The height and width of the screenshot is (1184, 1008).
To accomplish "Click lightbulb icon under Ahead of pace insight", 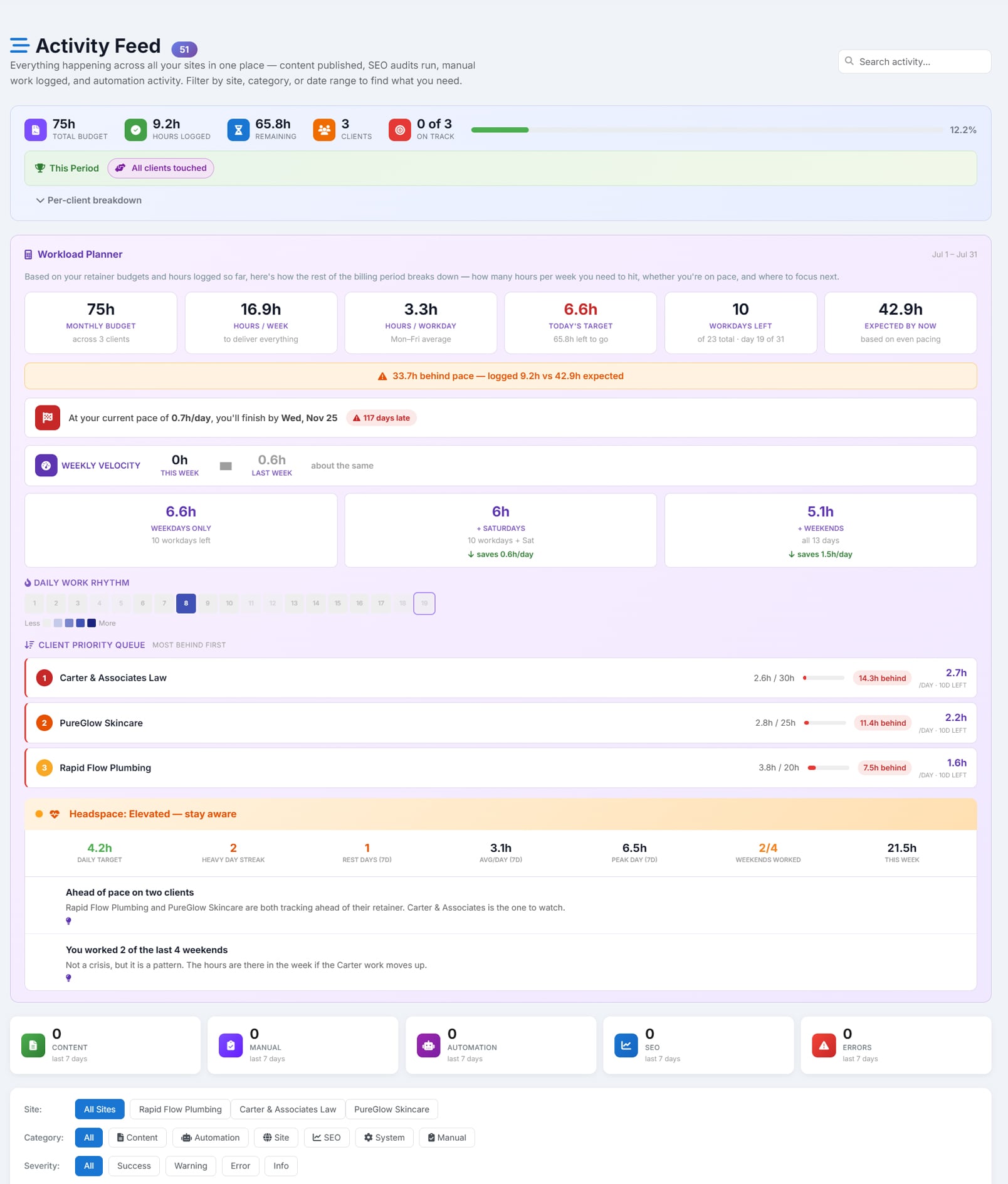I will pos(68,921).
